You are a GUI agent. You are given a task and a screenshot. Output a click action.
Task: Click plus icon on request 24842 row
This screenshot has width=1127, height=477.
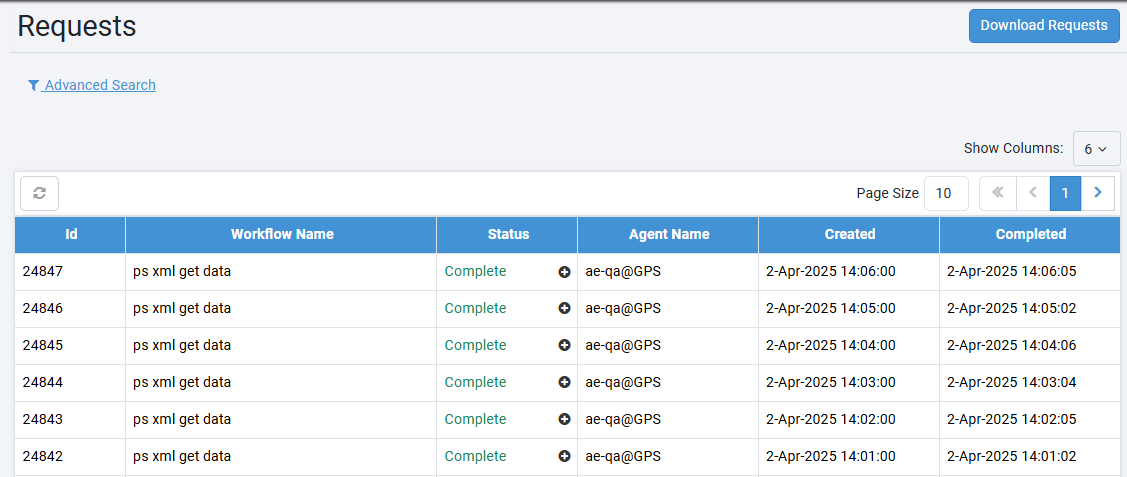(x=564, y=457)
